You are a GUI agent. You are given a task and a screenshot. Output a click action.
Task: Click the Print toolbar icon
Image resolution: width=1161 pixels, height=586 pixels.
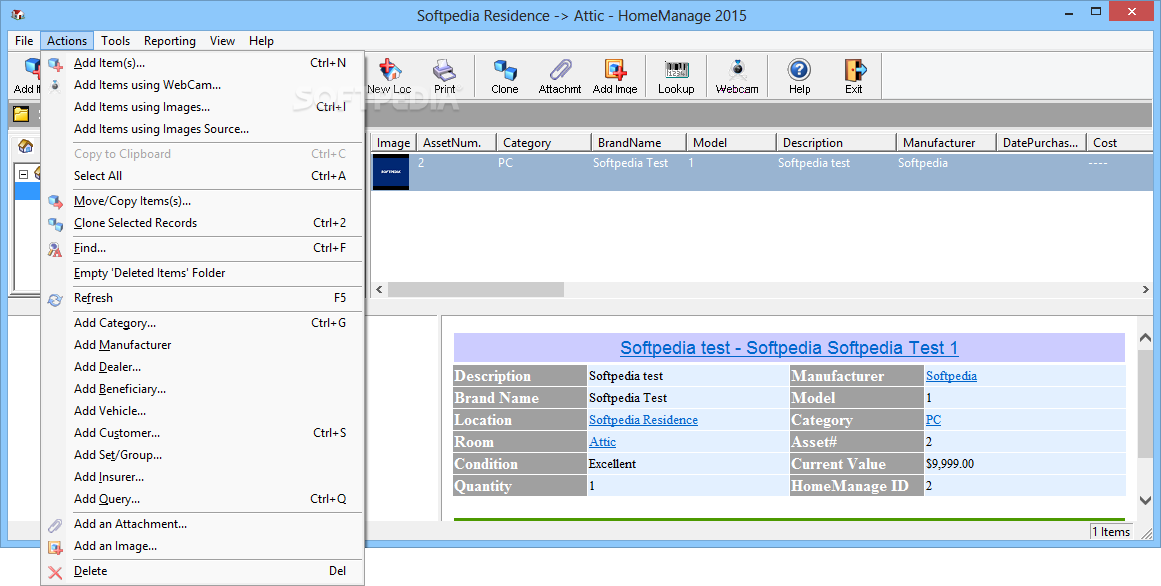point(444,76)
